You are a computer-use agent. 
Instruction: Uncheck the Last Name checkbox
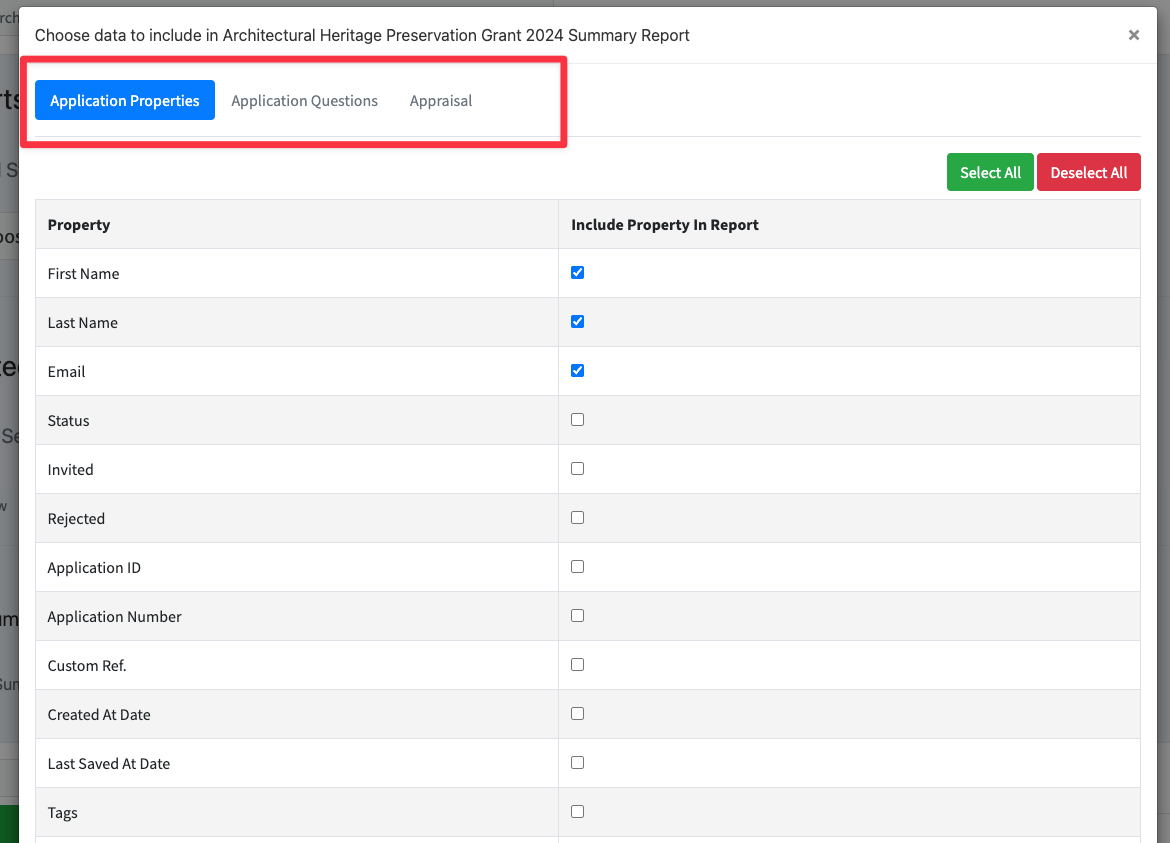(x=577, y=322)
